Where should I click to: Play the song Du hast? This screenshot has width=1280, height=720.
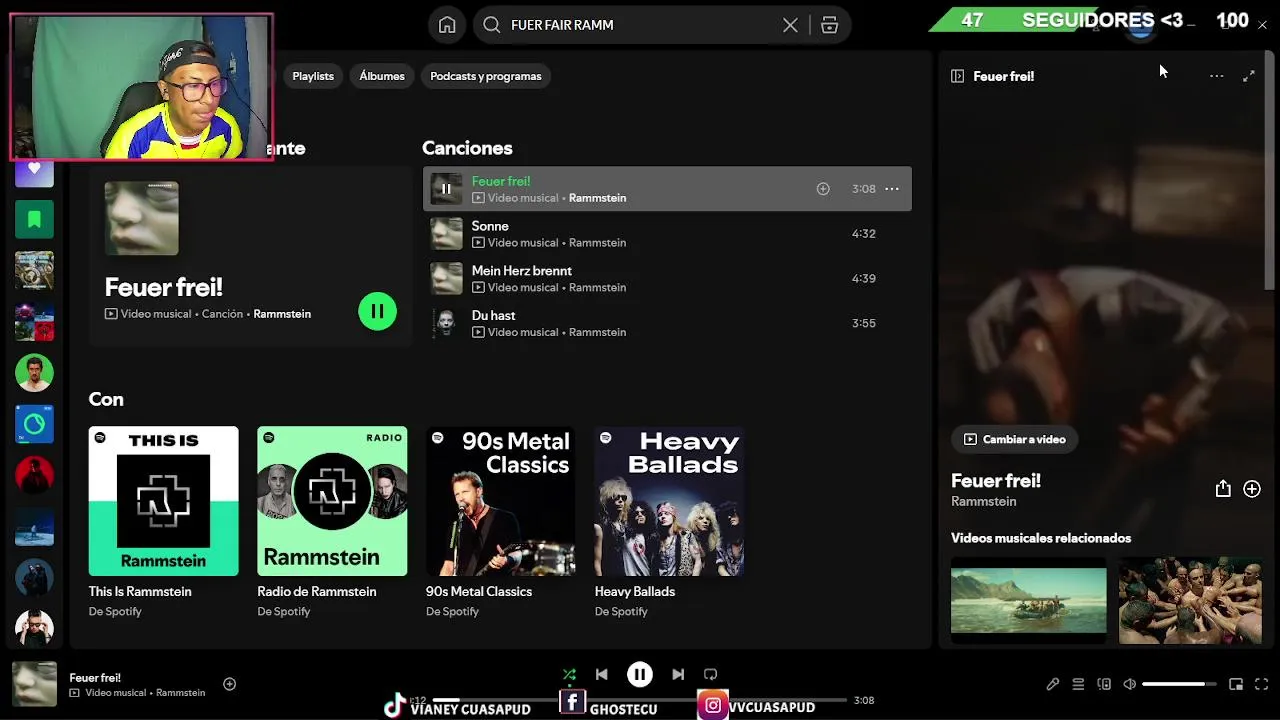(x=667, y=323)
